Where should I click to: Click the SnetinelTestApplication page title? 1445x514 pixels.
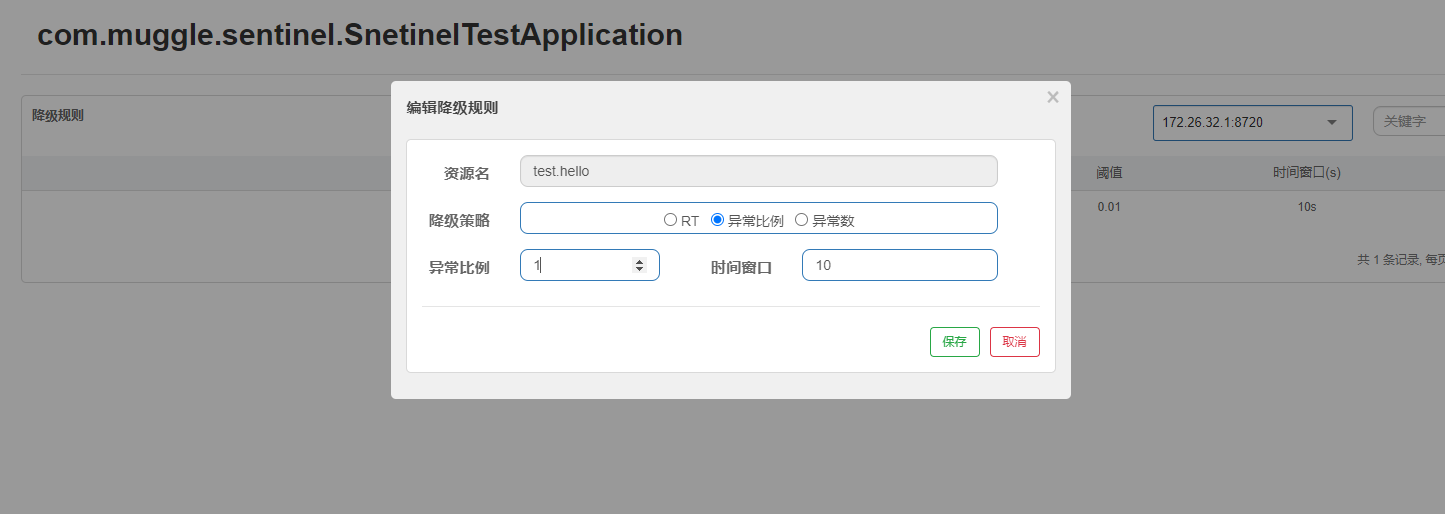[x=360, y=35]
